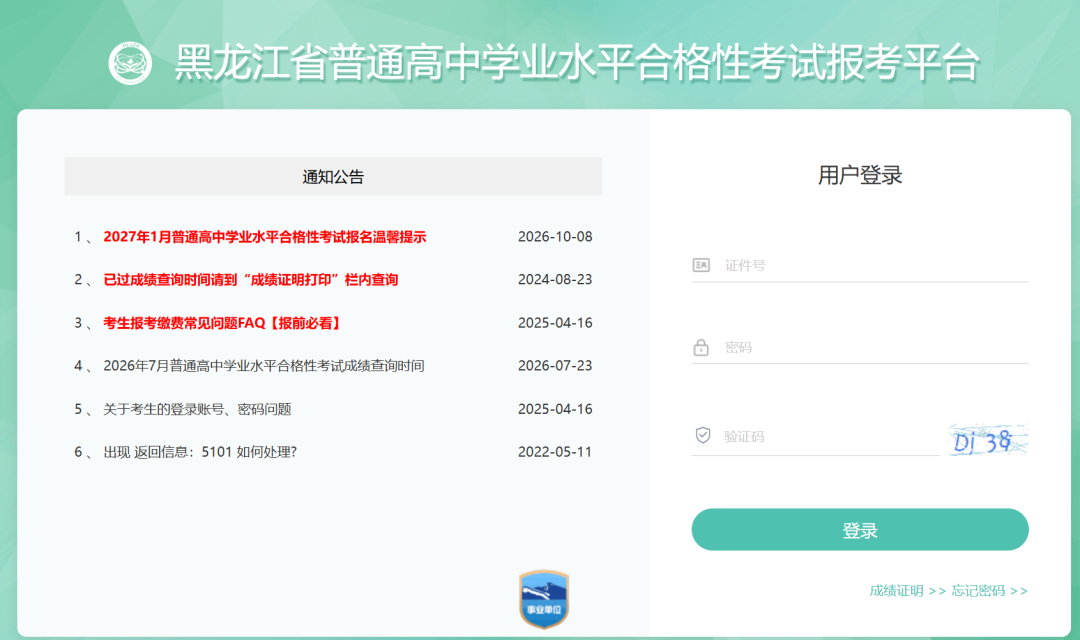Click the platform logo emblem in header
The width and height of the screenshot is (1080, 640).
(x=130, y=63)
